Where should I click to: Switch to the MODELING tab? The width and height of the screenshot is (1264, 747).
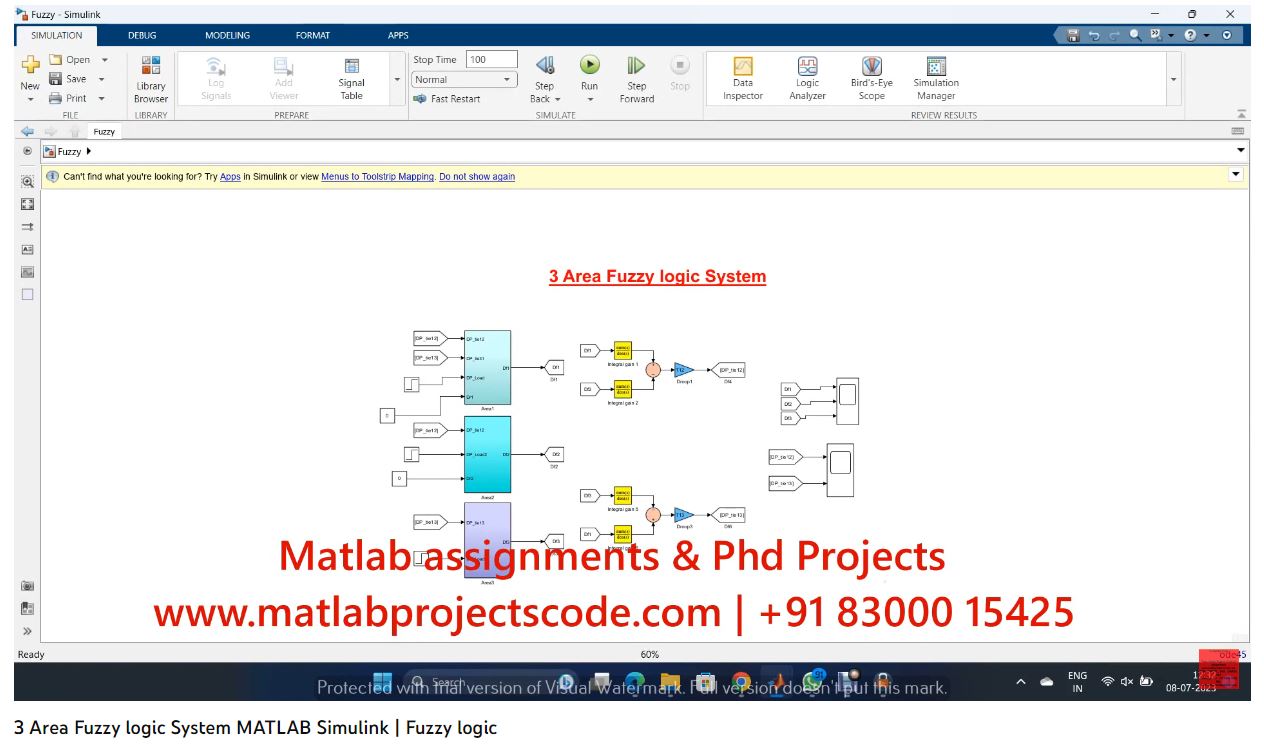click(228, 35)
